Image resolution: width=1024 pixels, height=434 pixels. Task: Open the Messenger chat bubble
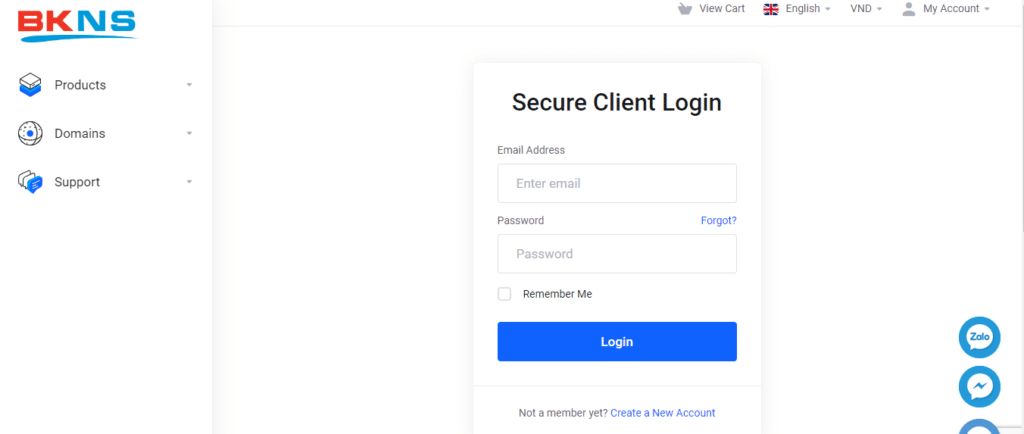coord(979,387)
